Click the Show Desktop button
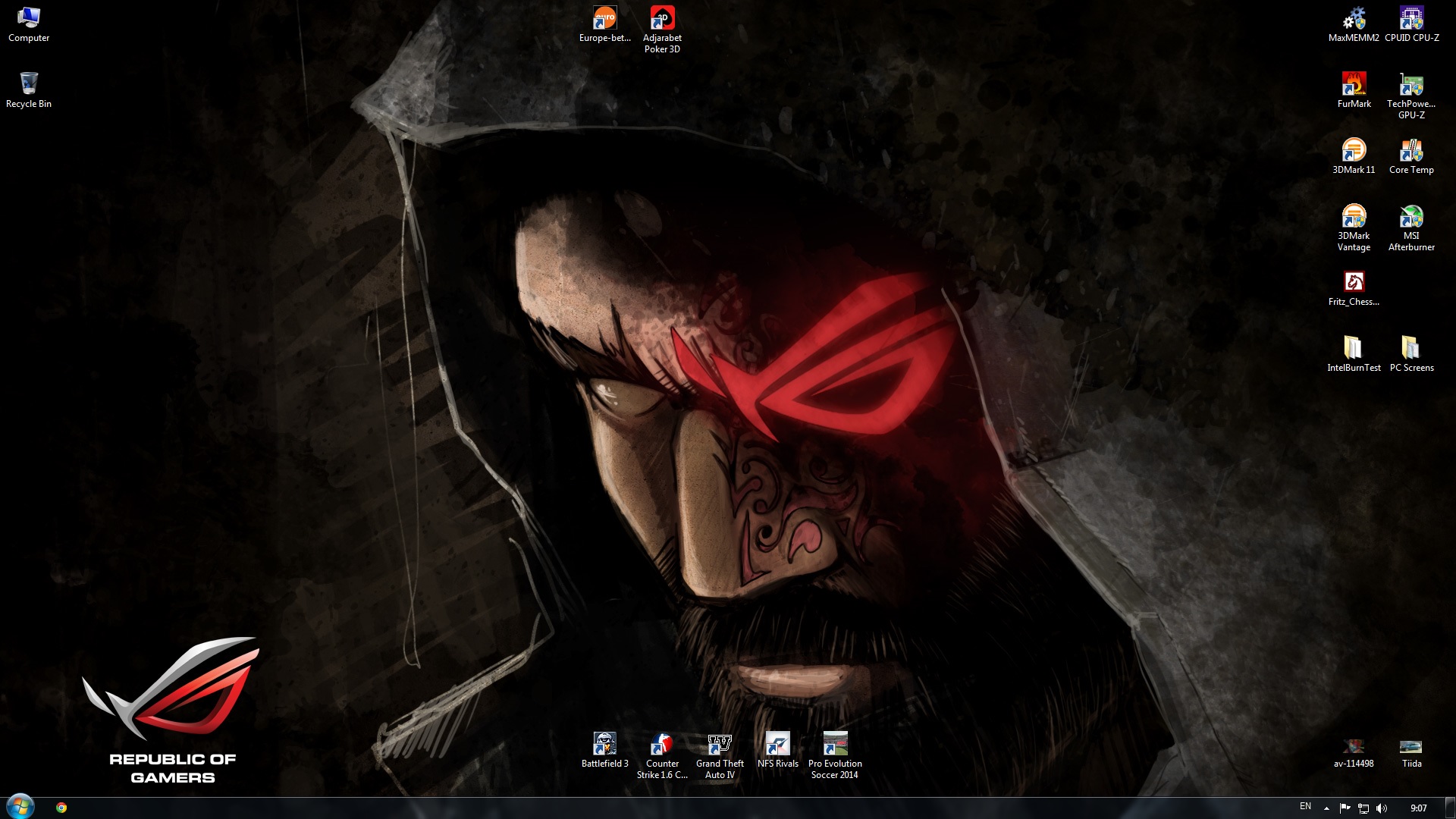This screenshot has width=1456, height=819. (1450, 808)
